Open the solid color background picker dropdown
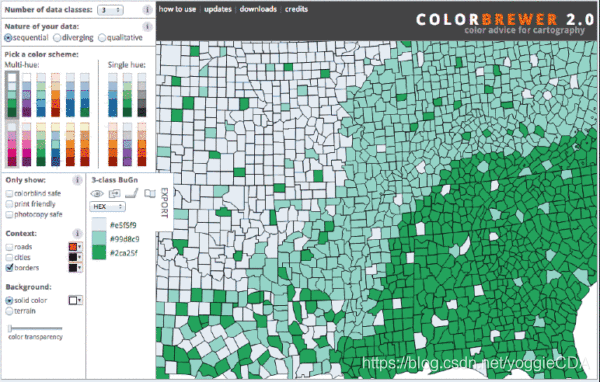Viewport: 600px width, 382px height. pos(75,300)
